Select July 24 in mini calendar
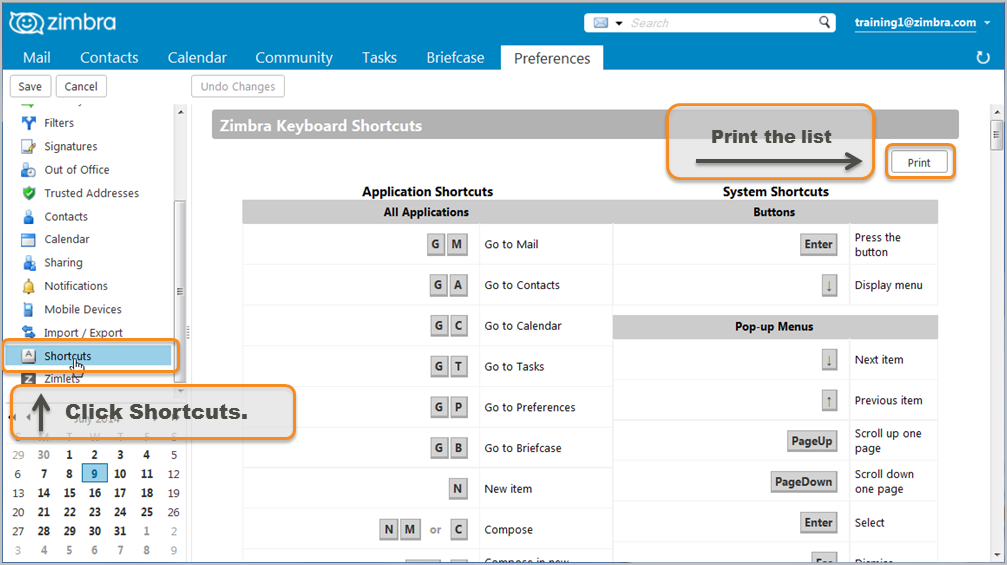Viewport: 1007px width, 565px height. point(120,512)
